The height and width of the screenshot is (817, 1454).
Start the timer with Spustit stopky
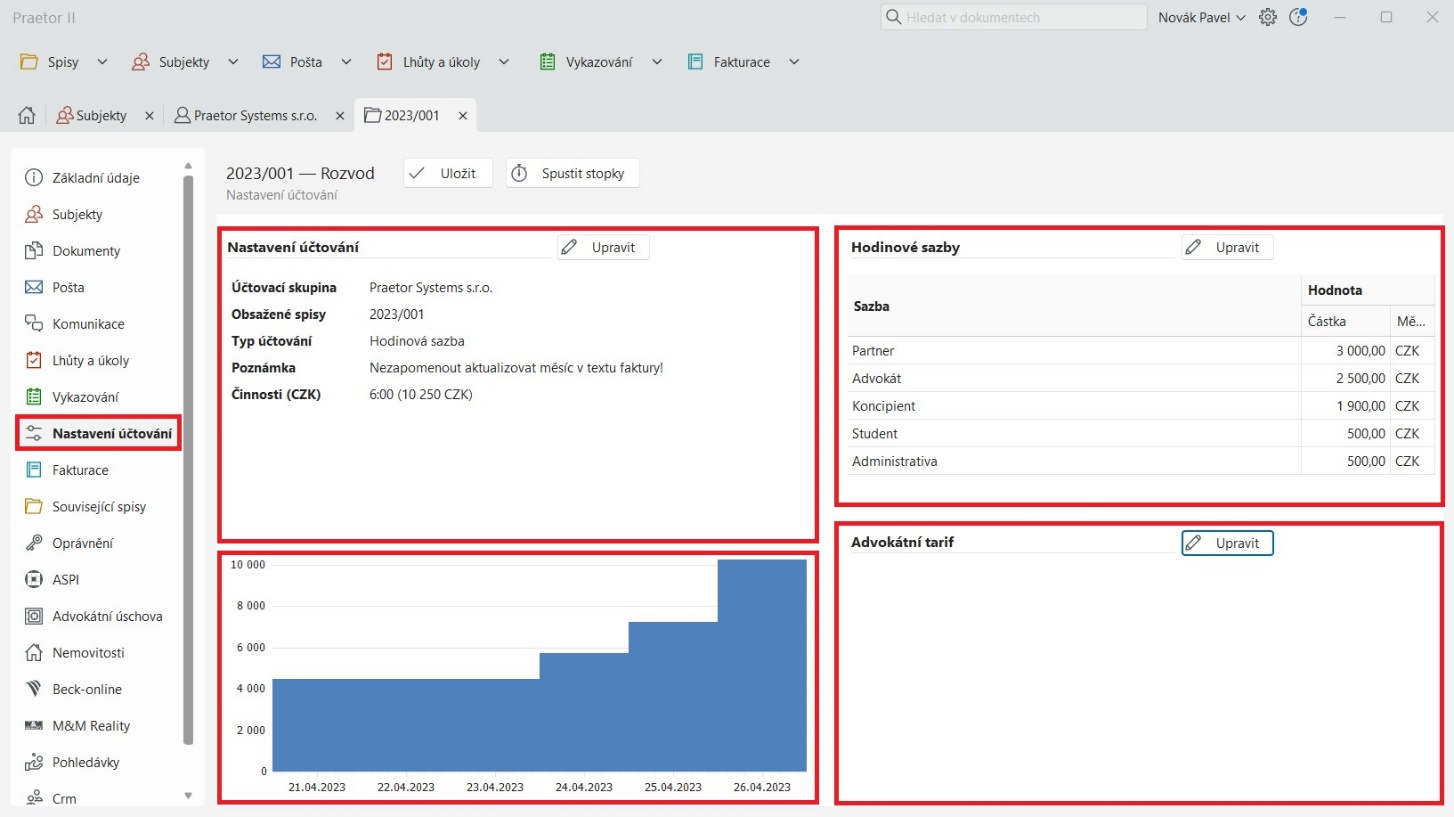pyautogui.click(x=572, y=173)
